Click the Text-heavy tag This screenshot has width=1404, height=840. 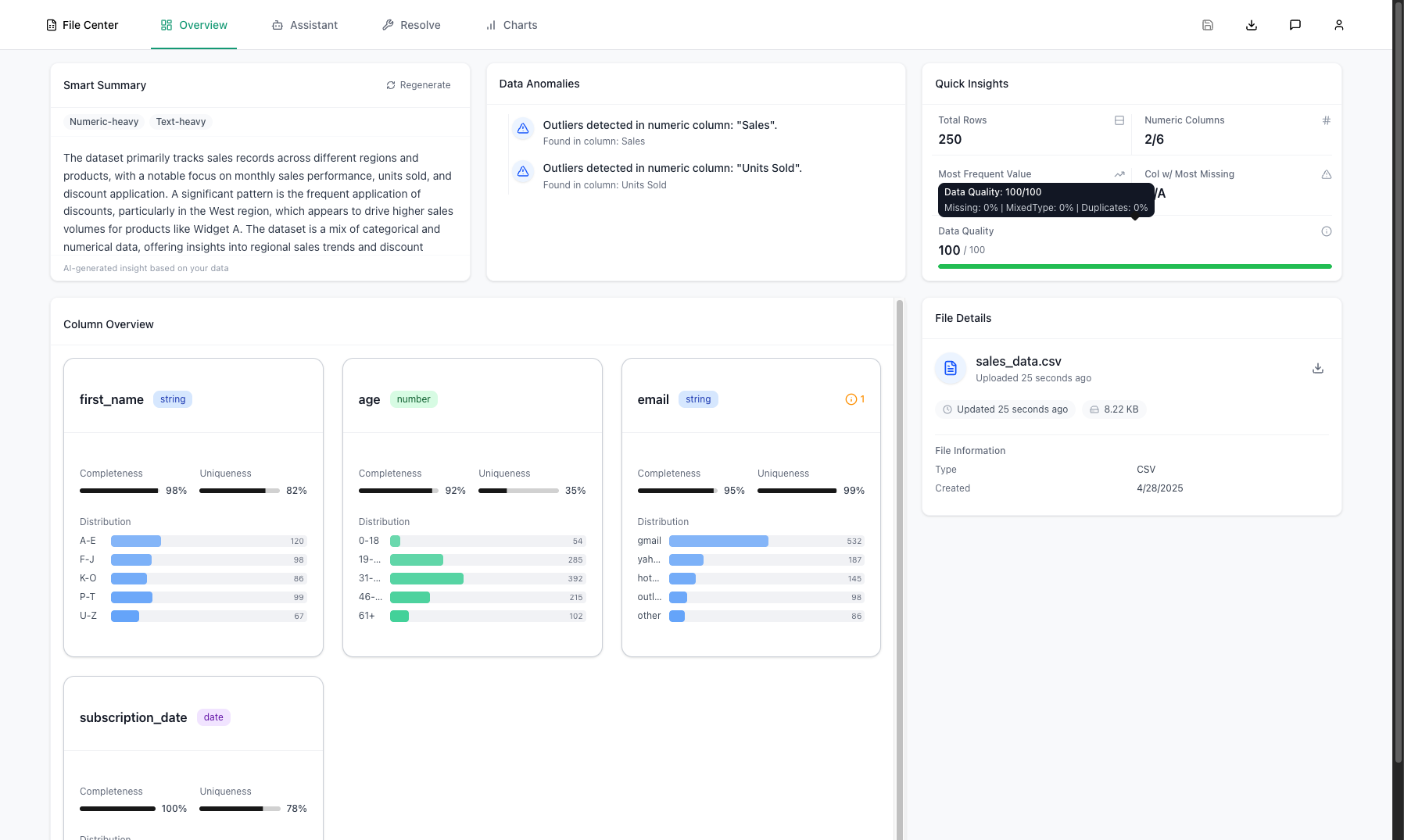click(181, 122)
